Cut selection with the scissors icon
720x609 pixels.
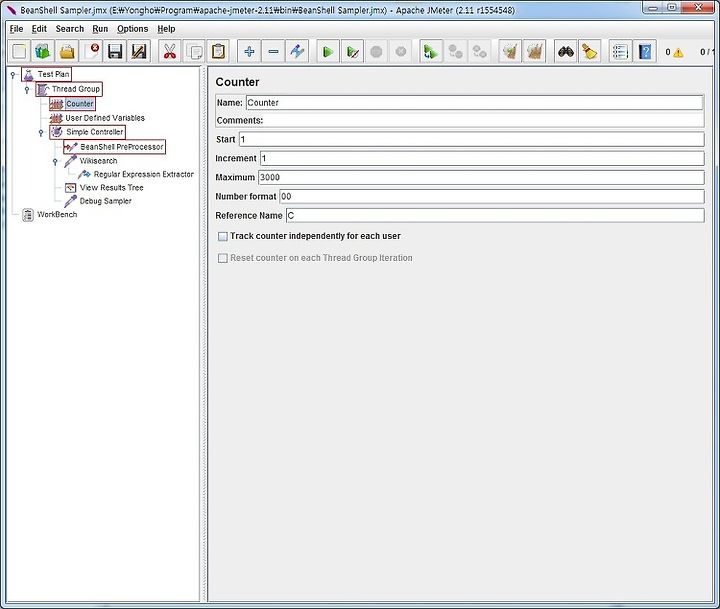pos(170,51)
